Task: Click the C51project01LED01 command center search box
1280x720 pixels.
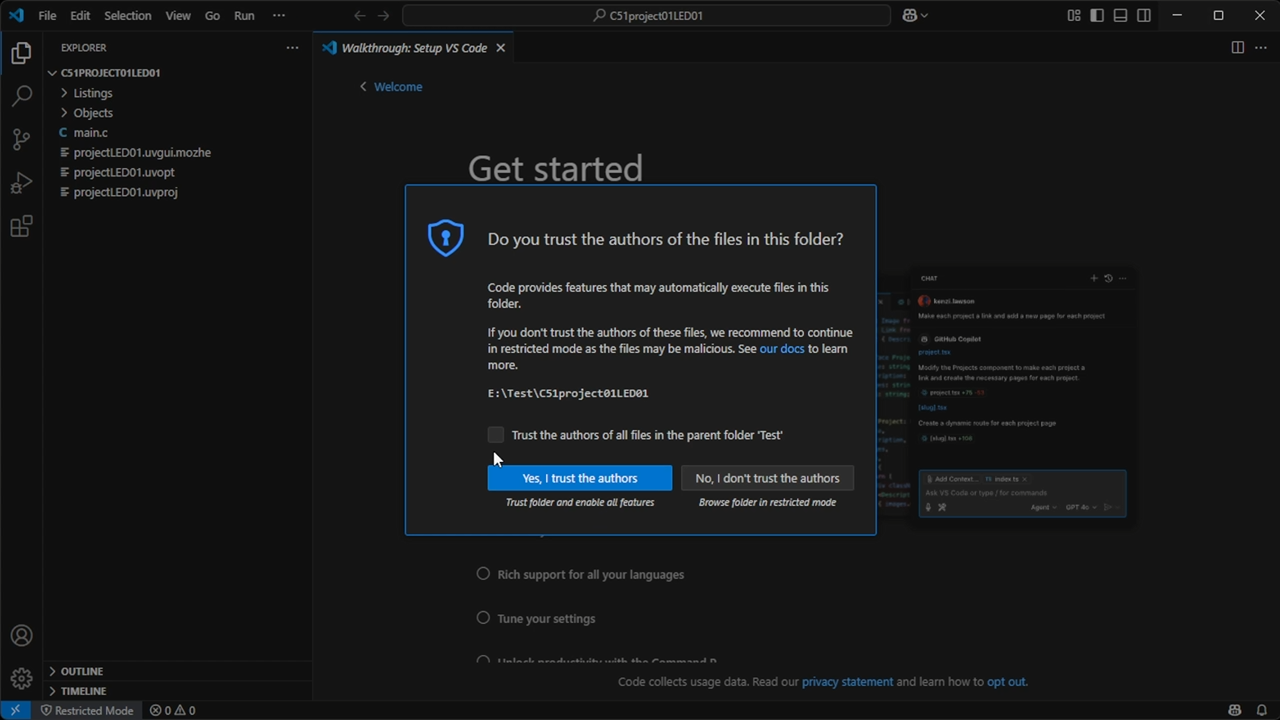Action: (646, 15)
